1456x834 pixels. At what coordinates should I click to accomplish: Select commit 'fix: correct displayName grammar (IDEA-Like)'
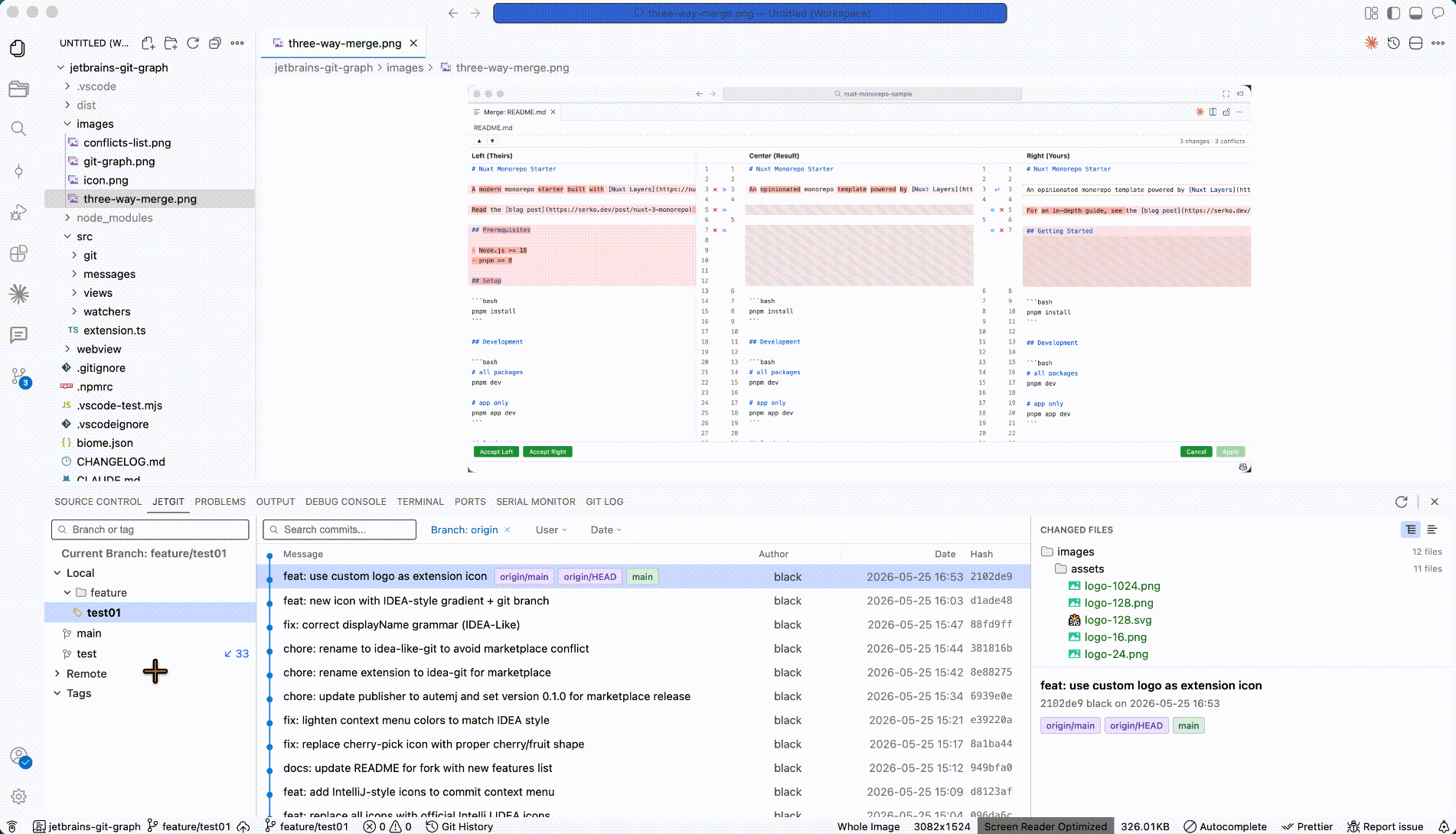coord(643,625)
